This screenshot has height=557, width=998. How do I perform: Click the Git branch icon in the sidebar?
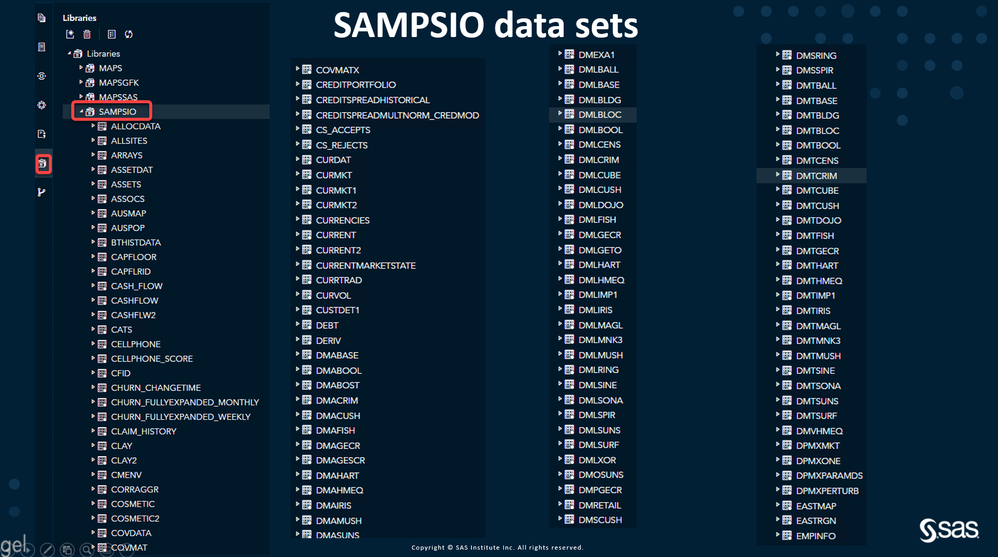(42, 192)
